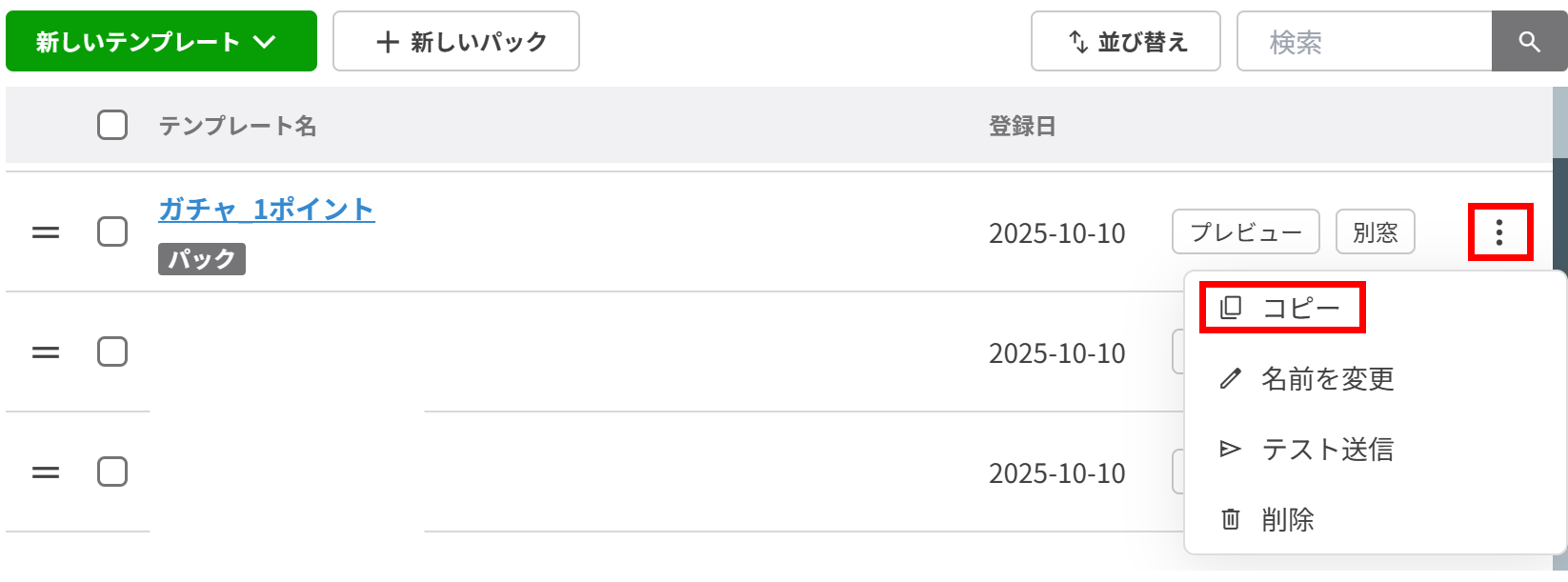Image resolution: width=1568 pixels, height=582 pixels.
Task: Click the trash delete icon
Action: point(1231,520)
